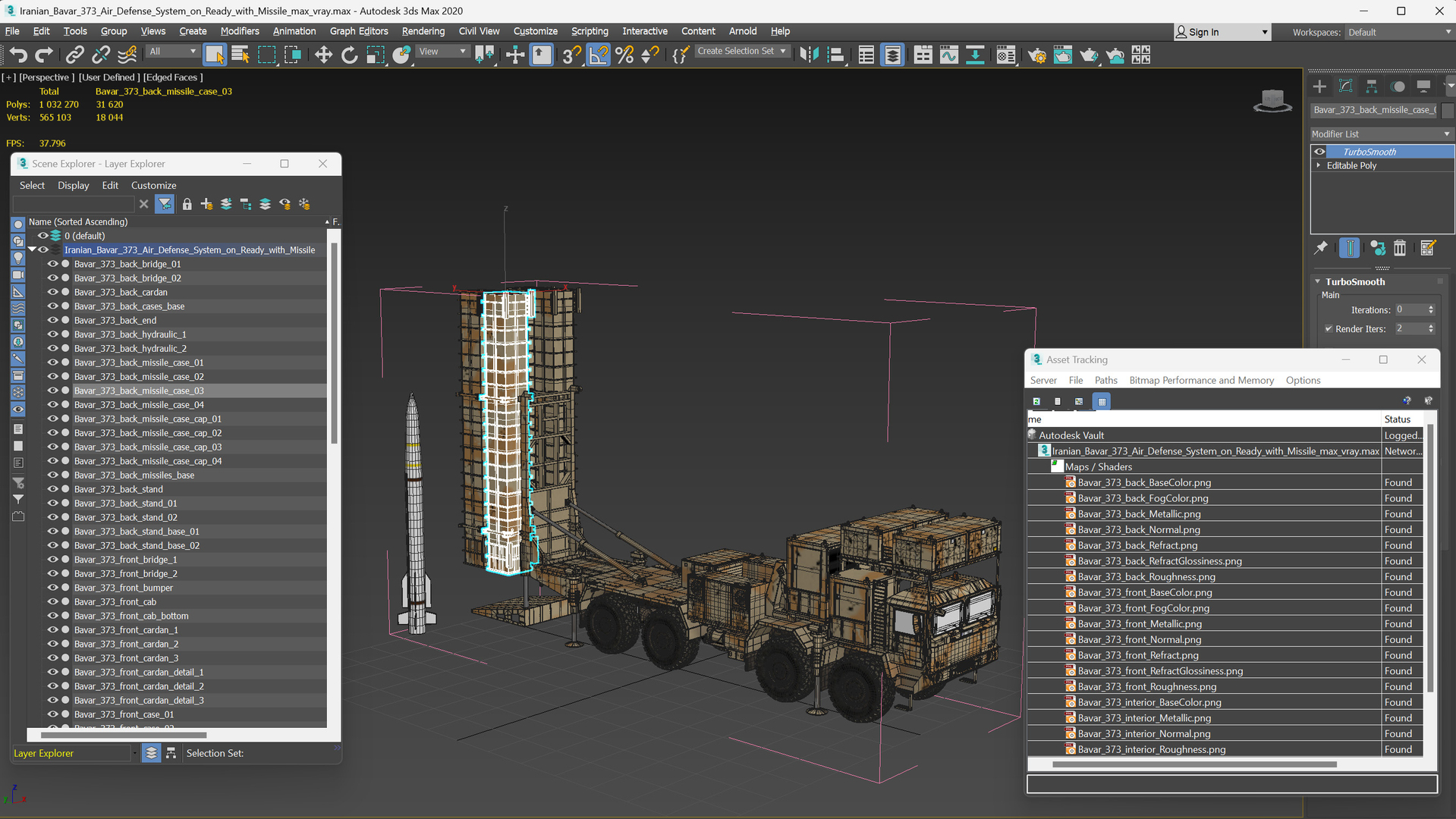Open the Bitmap Performance and Memory menu
Image resolution: width=1456 pixels, height=819 pixels.
pos(1201,380)
